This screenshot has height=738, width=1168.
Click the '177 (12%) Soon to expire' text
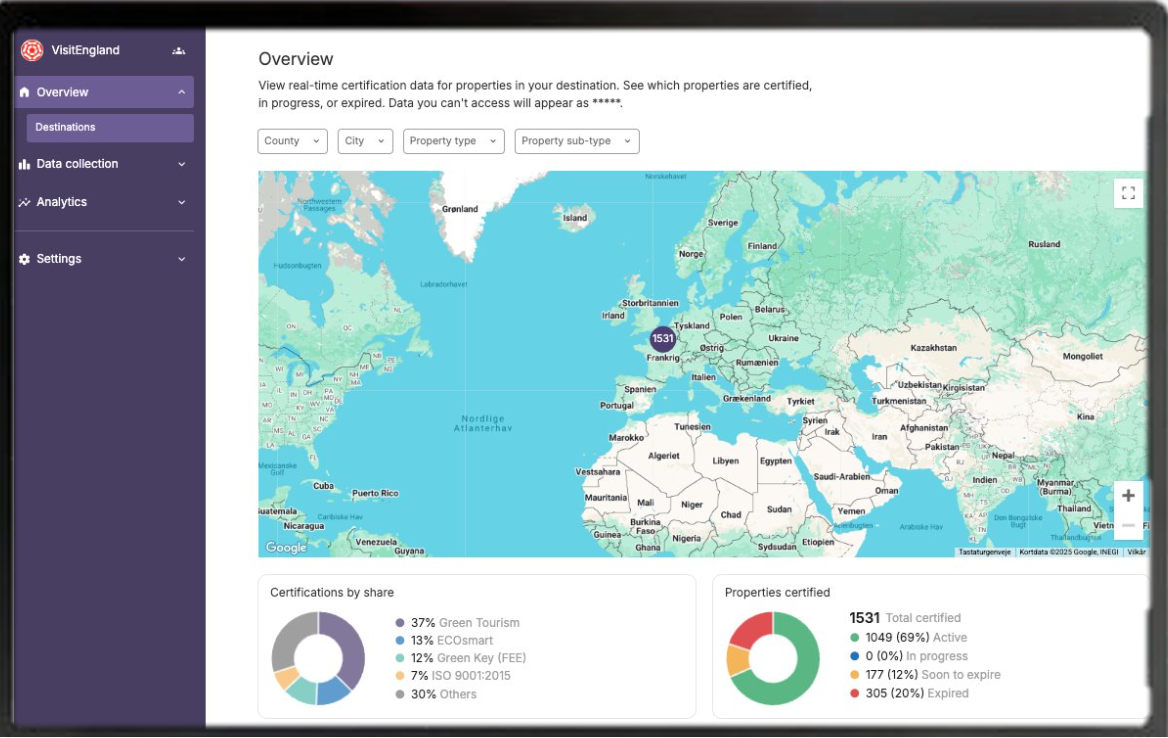[933, 675]
